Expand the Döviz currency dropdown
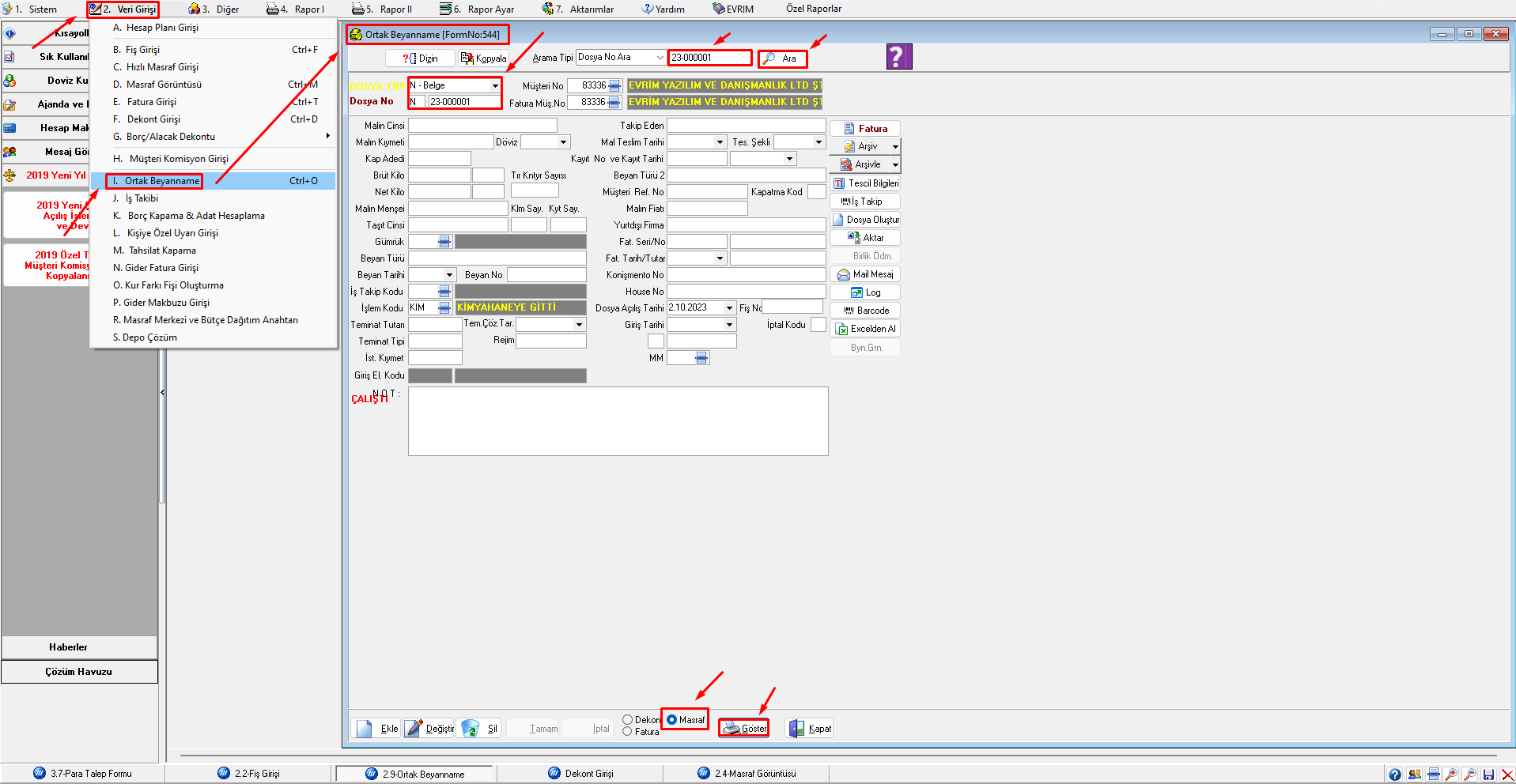1516x784 pixels. [x=563, y=142]
